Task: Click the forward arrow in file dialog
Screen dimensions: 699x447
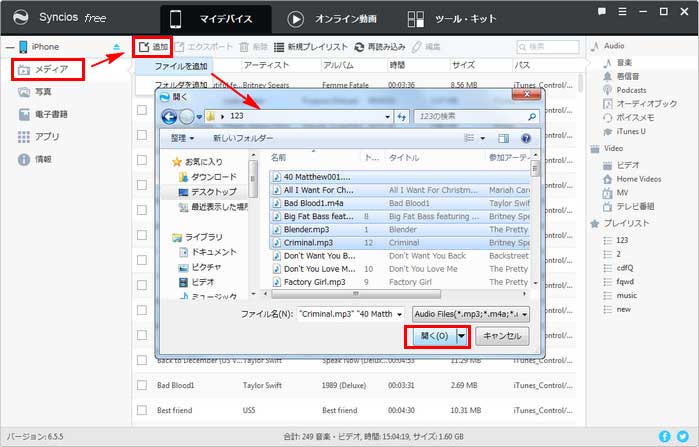Action: (187, 117)
